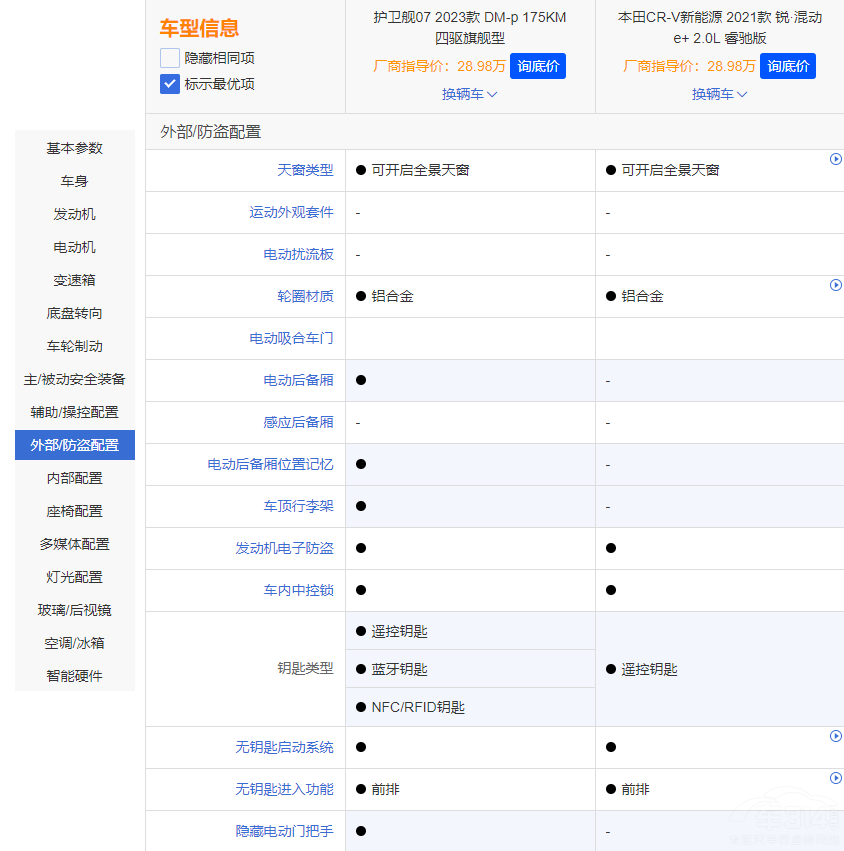Select 发动机 in the sidebar
The width and height of the screenshot is (844, 851).
pyautogui.click(x=74, y=214)
